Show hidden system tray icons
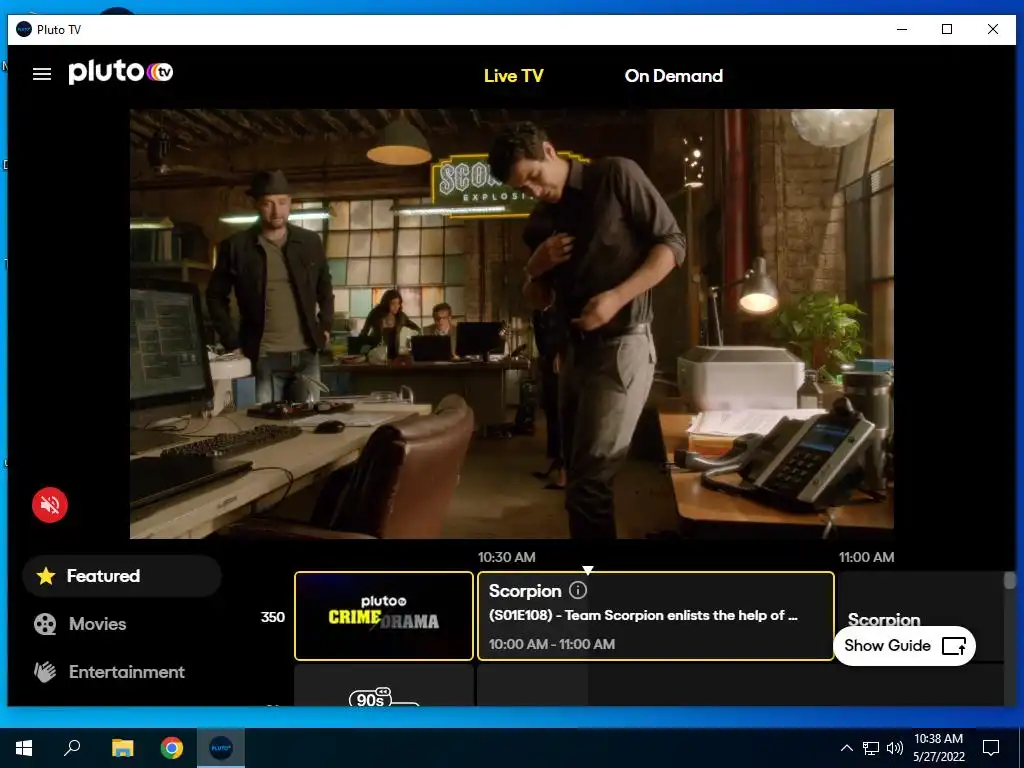The height and width of the screenshot is (768, 1024). (x=846, y=748)
